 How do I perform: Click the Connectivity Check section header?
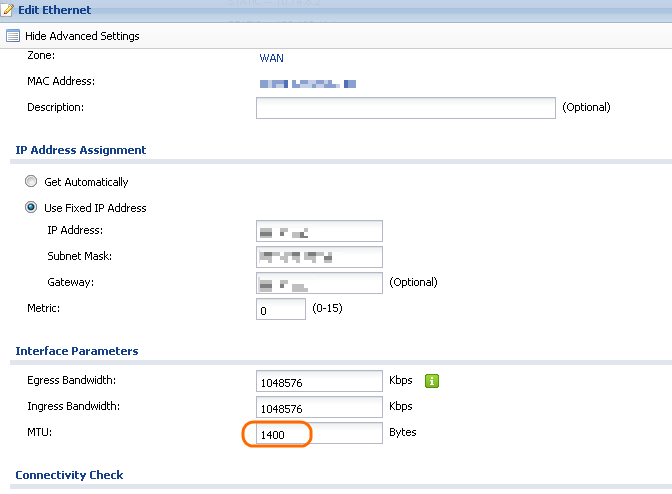[69, 474]
